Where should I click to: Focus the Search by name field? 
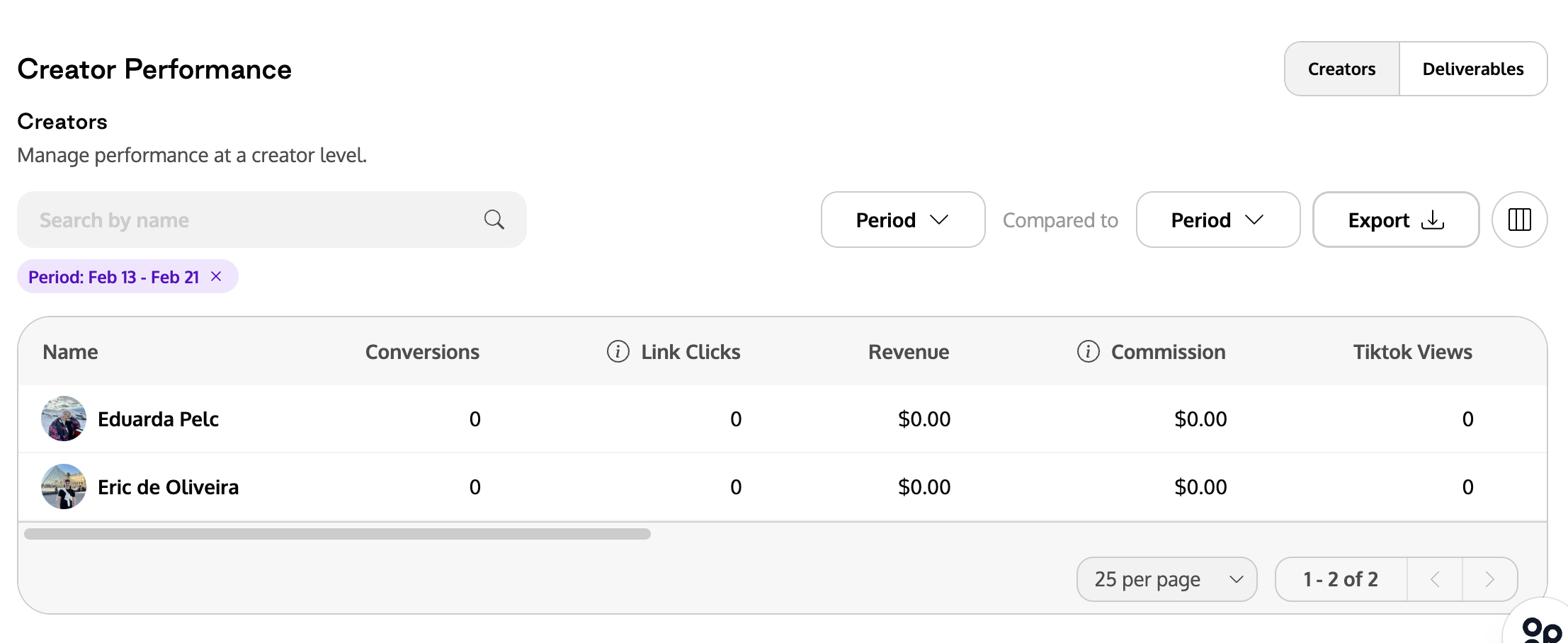tap(272, 220)
